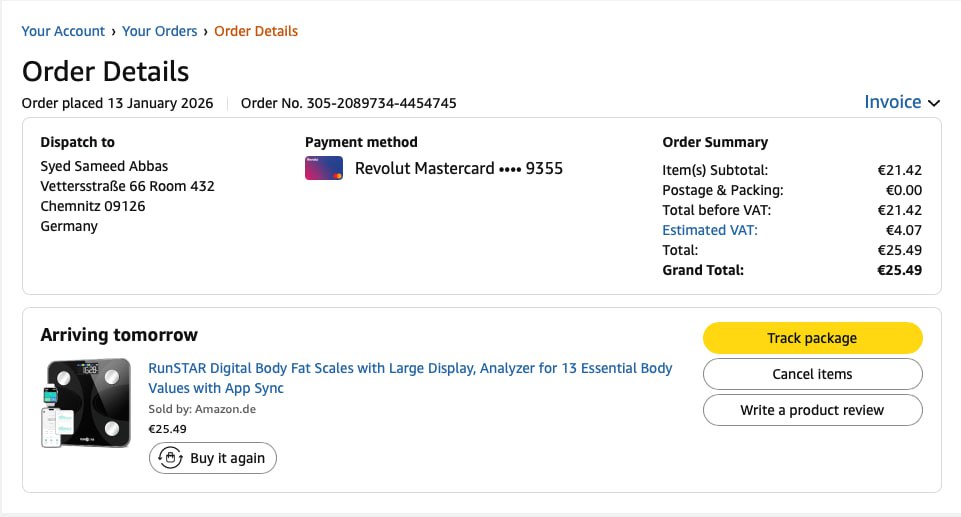The image size is (961, 517).
Task: Choose Write a product review
Action: [x=812, y=410]
